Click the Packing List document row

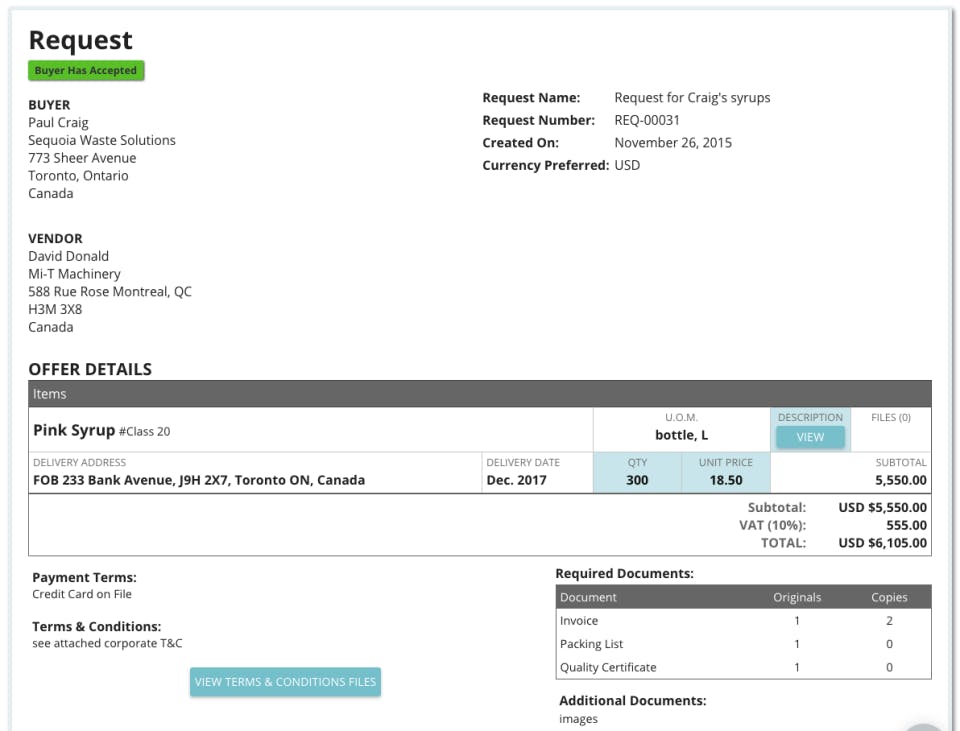(743, 644)
